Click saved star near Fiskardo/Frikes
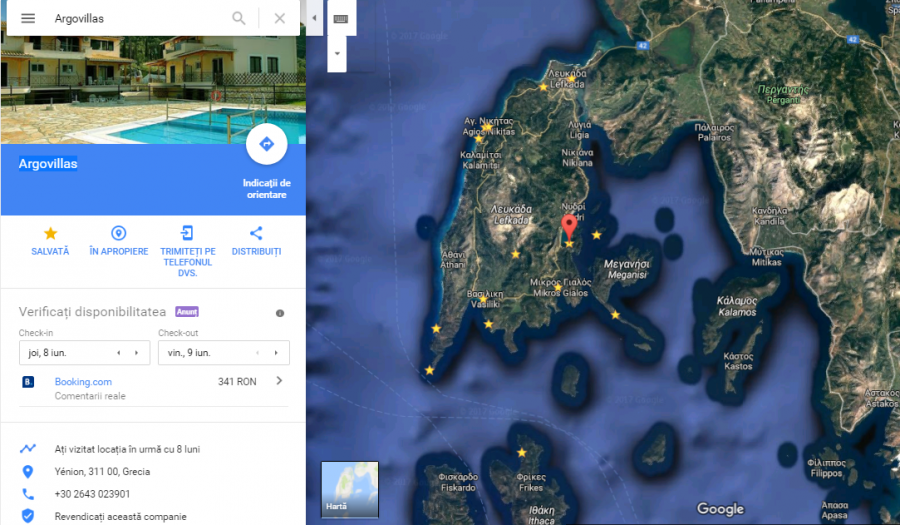This screenshot has height=525, width=900. tap(521, 453)
